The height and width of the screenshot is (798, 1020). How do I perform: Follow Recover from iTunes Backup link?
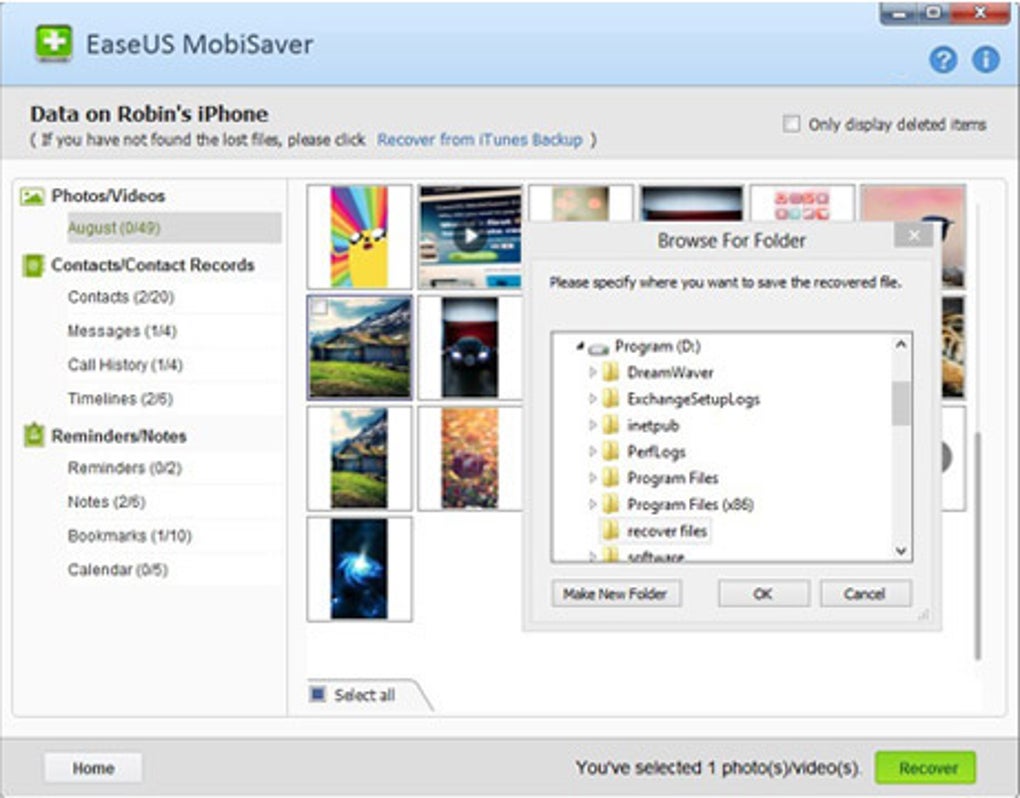pyautogui.click(x=479, y=140)
